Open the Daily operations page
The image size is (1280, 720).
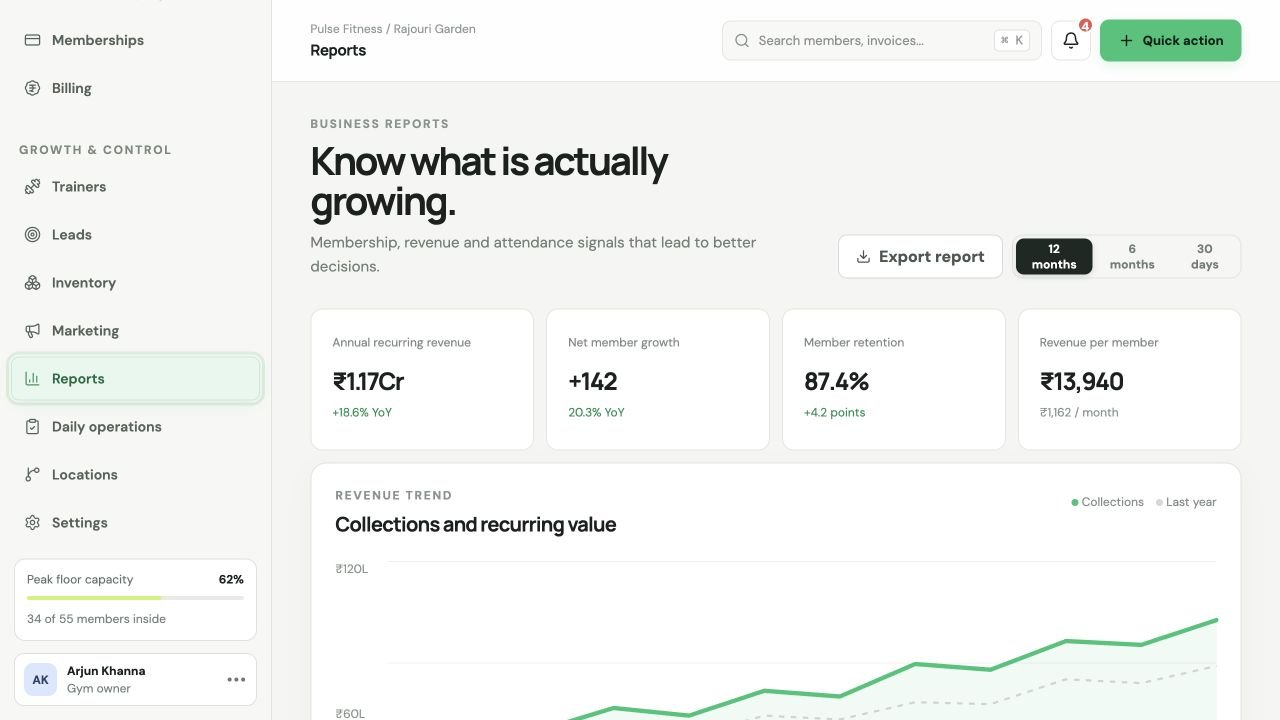point(135,427)
